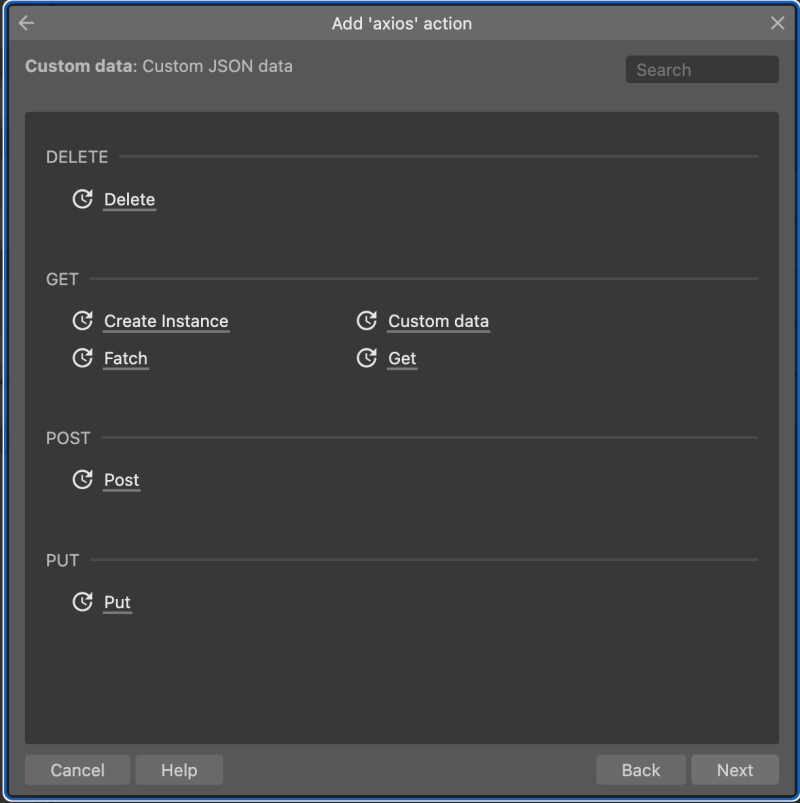Click the POST section heading
Screen dimensions: 800x803
[x=68, y=438]
